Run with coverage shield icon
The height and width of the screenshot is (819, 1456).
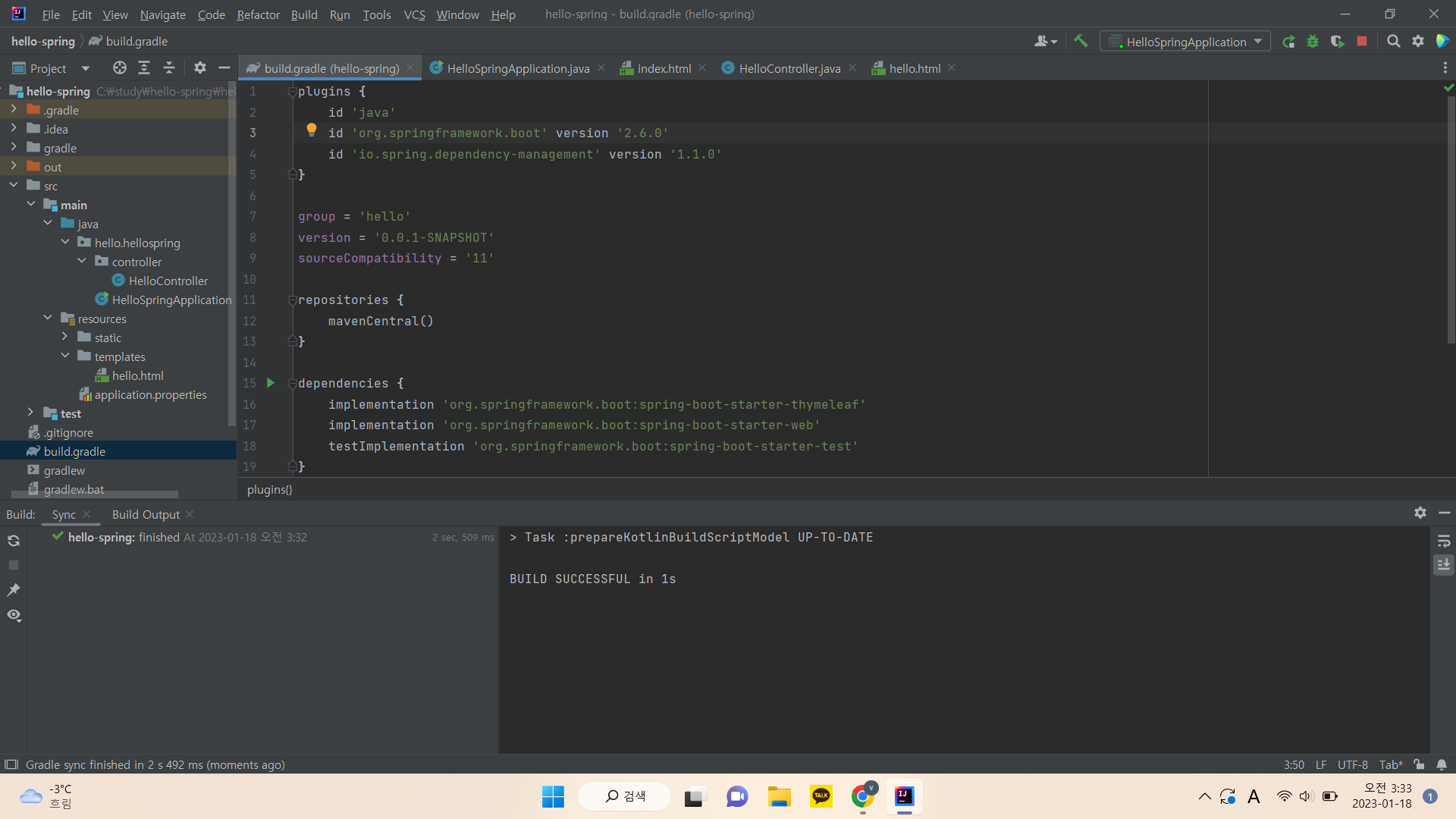pos(1338,42)
